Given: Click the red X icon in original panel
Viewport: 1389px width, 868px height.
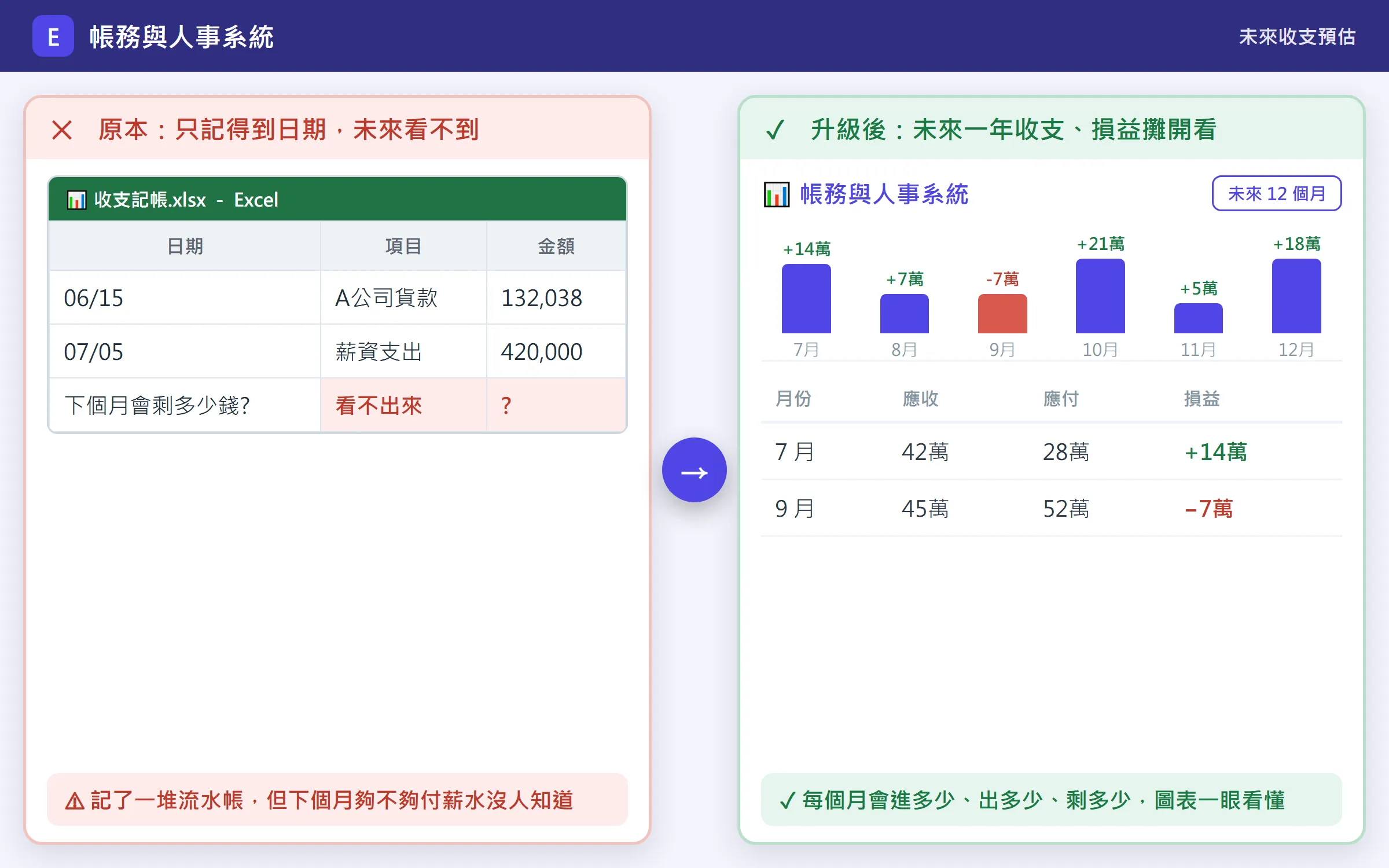Looking at the screenshot, I should pos(62,130).
